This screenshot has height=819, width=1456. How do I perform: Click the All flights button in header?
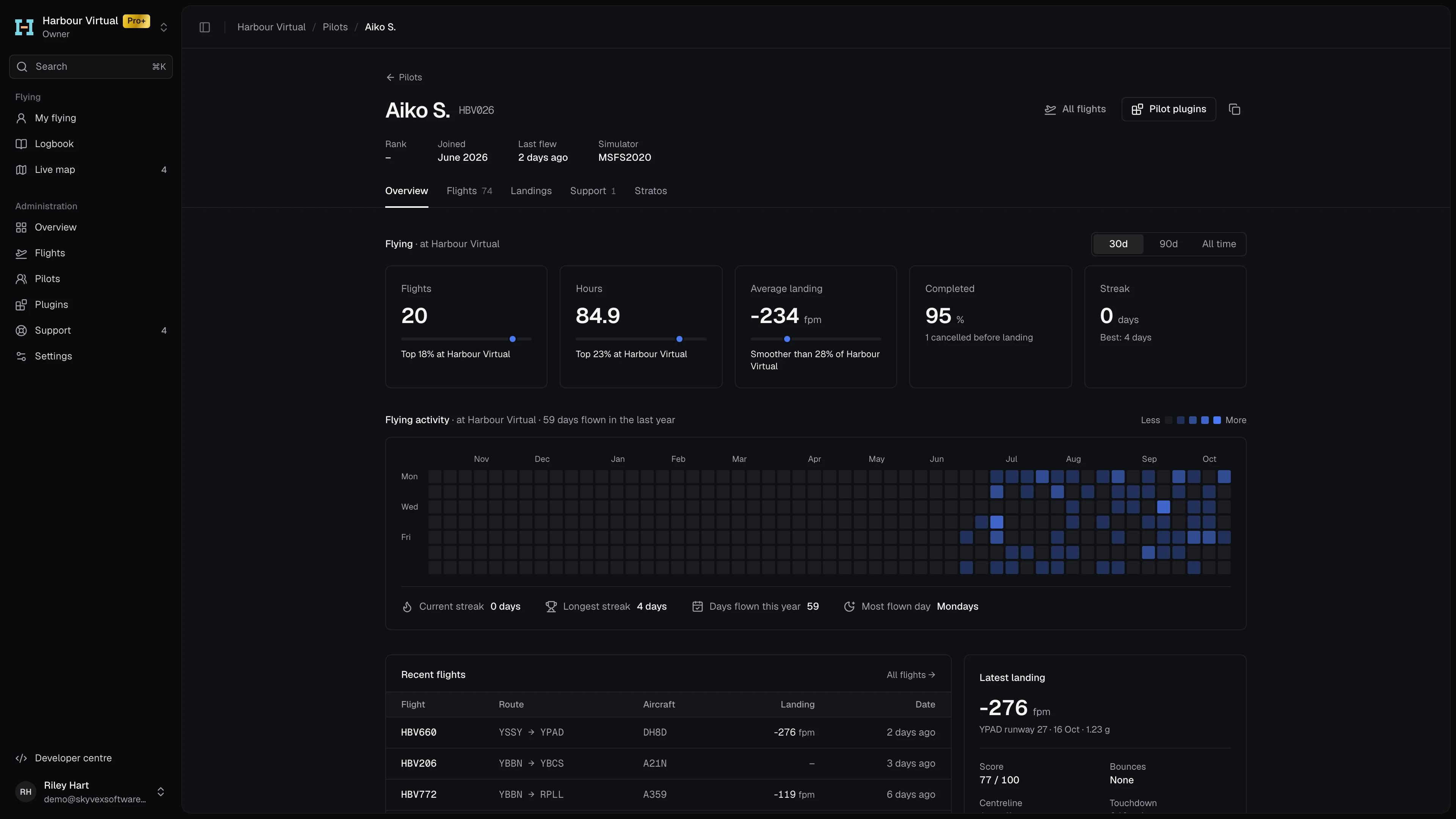coord(1075,109)
